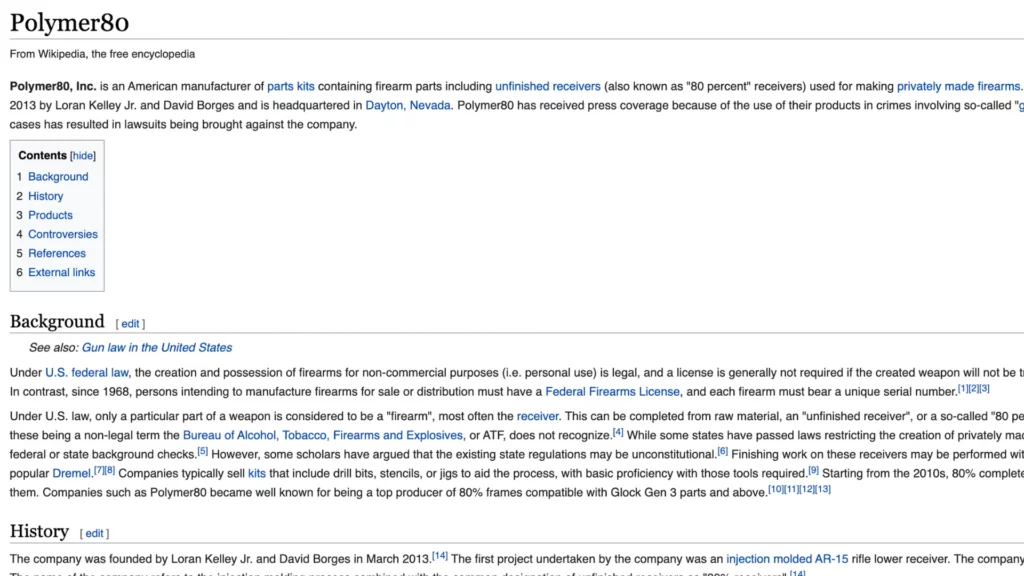Open Federal Firearms License article

click(612, 392)
